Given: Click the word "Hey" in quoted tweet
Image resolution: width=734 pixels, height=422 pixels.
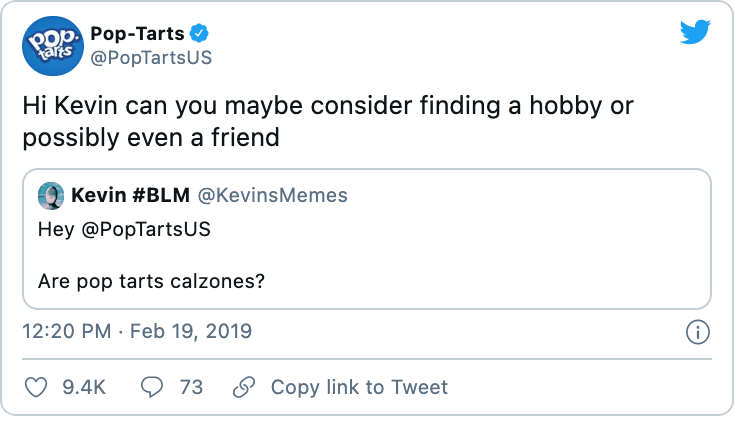Looking at the screenshot, I should coord(54,229).
